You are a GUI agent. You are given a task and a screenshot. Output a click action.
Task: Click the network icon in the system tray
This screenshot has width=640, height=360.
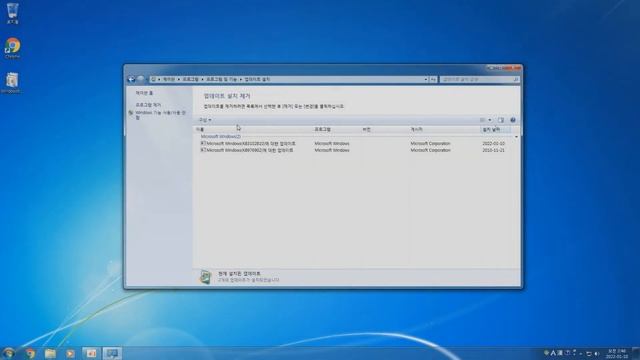(x=589, y=353)
